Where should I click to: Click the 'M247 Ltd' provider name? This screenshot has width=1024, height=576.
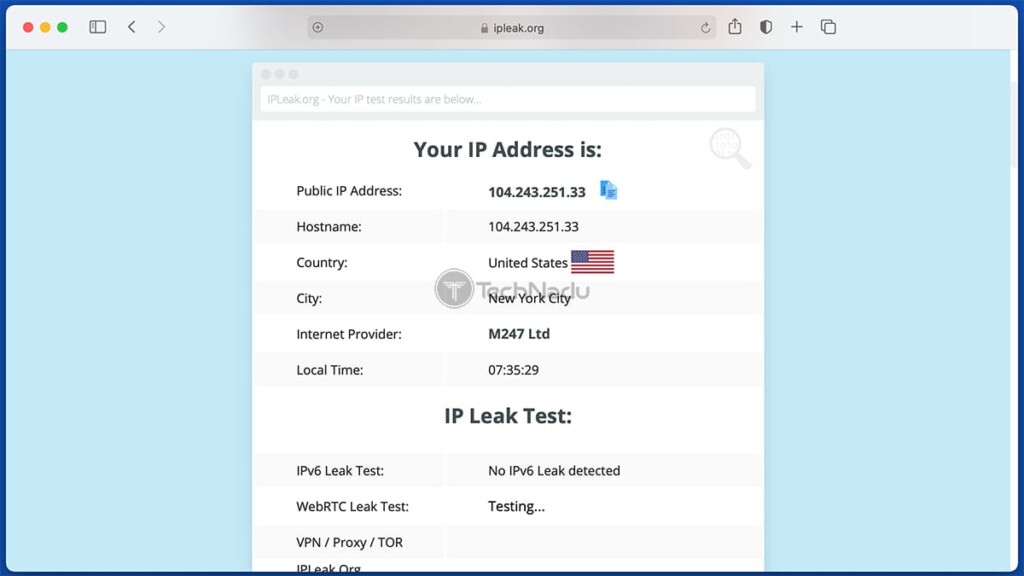pos(519,334)
